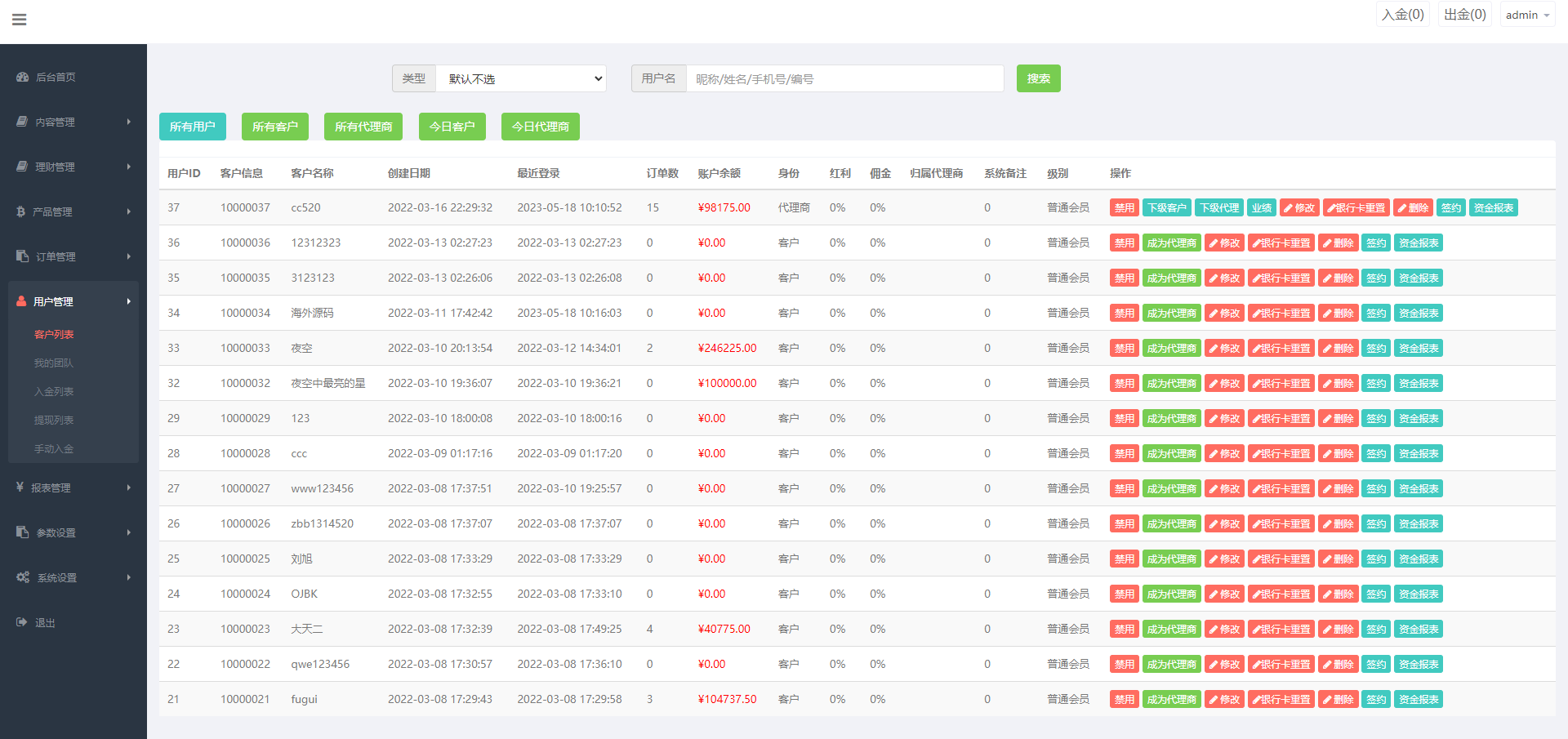The image size is (1568, 739).
Task: Click the 产品管理 Bitcoin icon
Action: (x=21, y=211)
